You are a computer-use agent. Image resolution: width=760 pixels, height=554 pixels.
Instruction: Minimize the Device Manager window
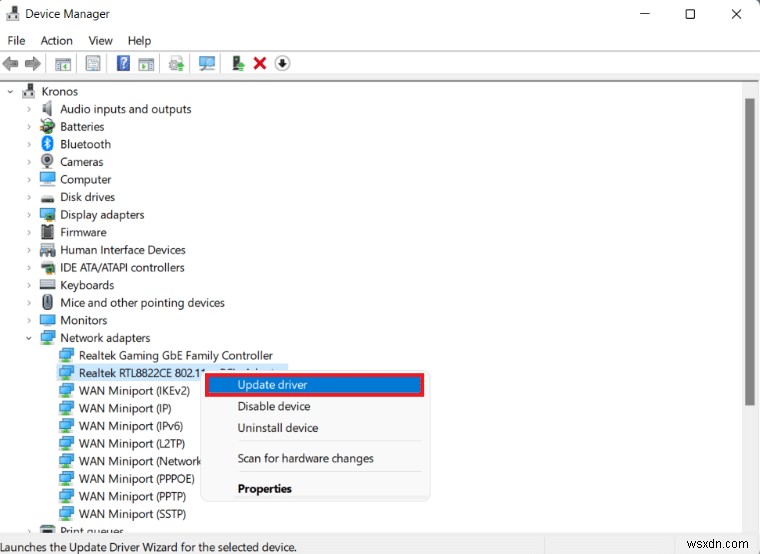tap(645, 14)
